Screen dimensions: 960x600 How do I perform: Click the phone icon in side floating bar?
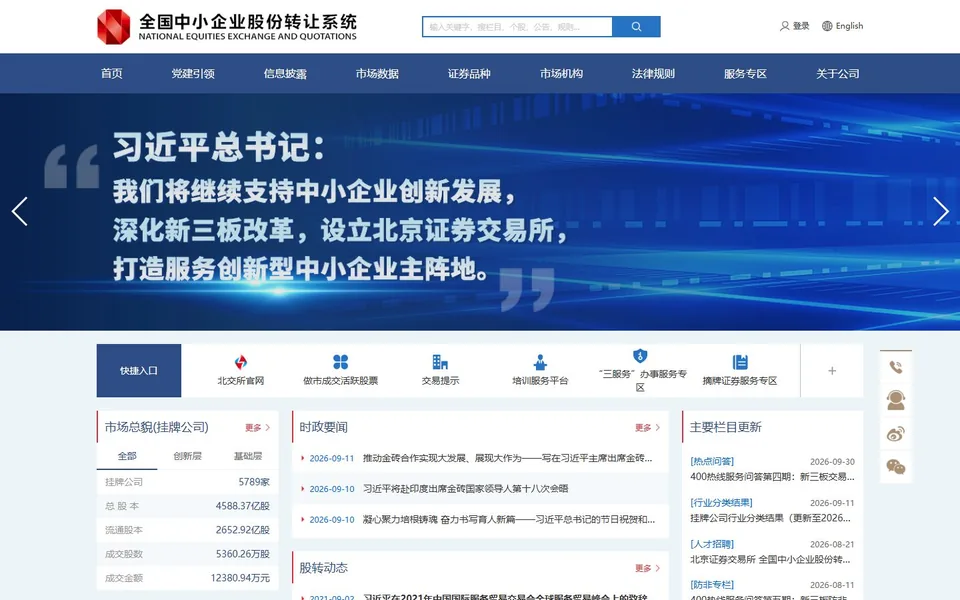pyautogui.click(x=896, y=367)
